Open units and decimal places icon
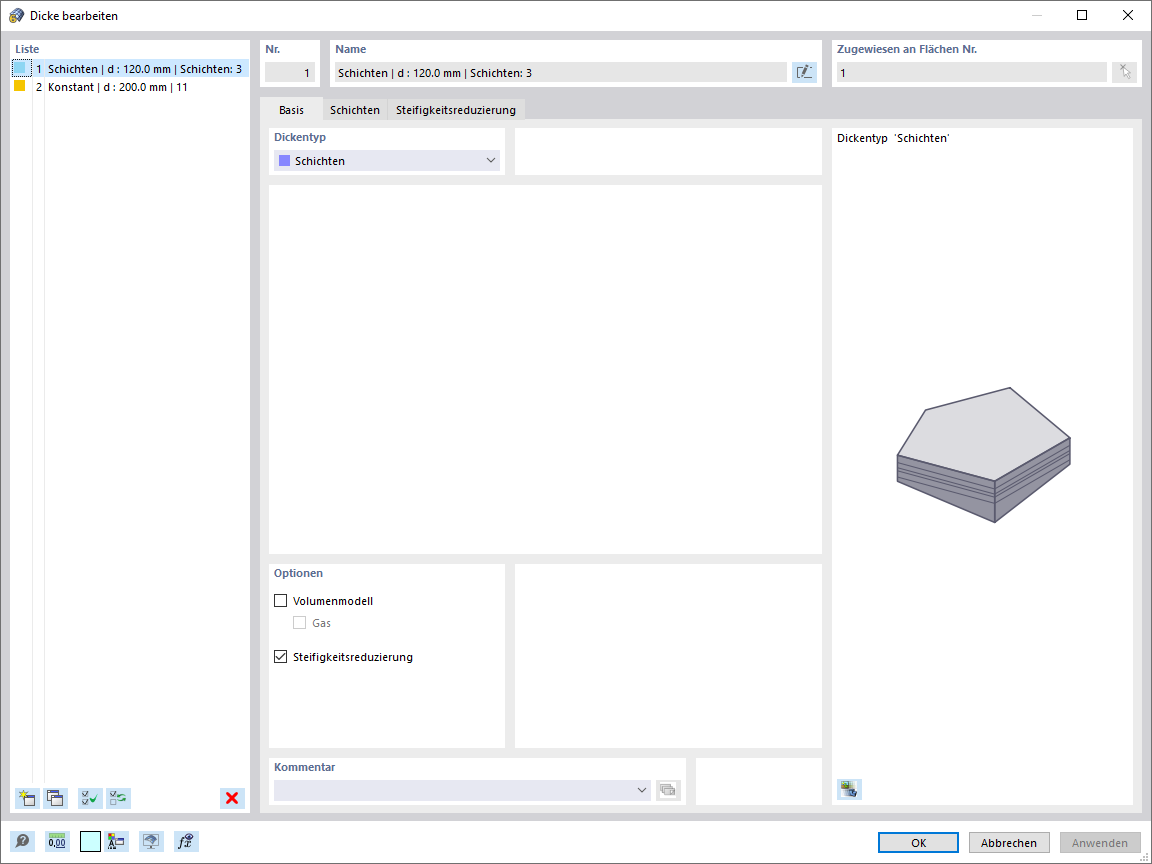 [57, 841]
